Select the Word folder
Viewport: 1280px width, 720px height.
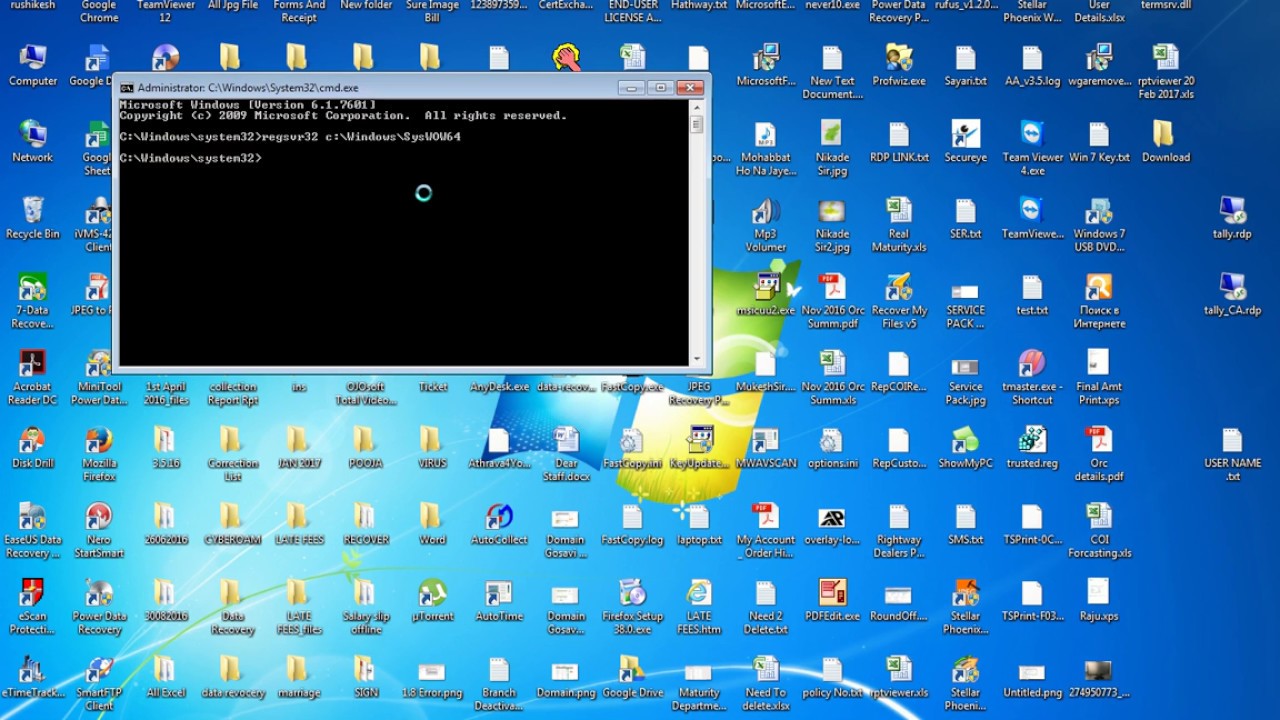pyautogui.click(x=432, y=523)
